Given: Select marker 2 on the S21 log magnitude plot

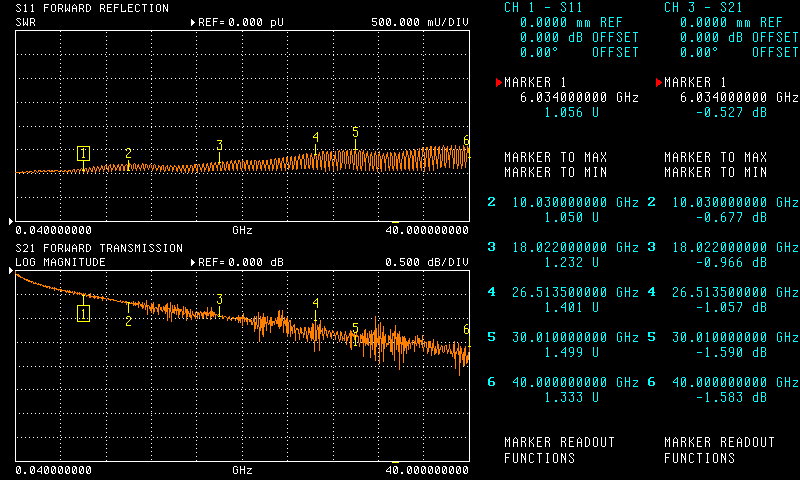Looking at the screenshot, I should pyautogui.click(x=128, y=320).
